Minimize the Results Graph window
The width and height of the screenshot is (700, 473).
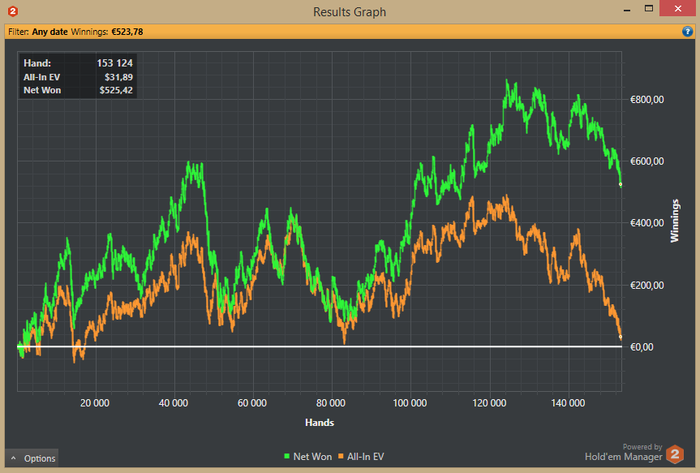627,9
